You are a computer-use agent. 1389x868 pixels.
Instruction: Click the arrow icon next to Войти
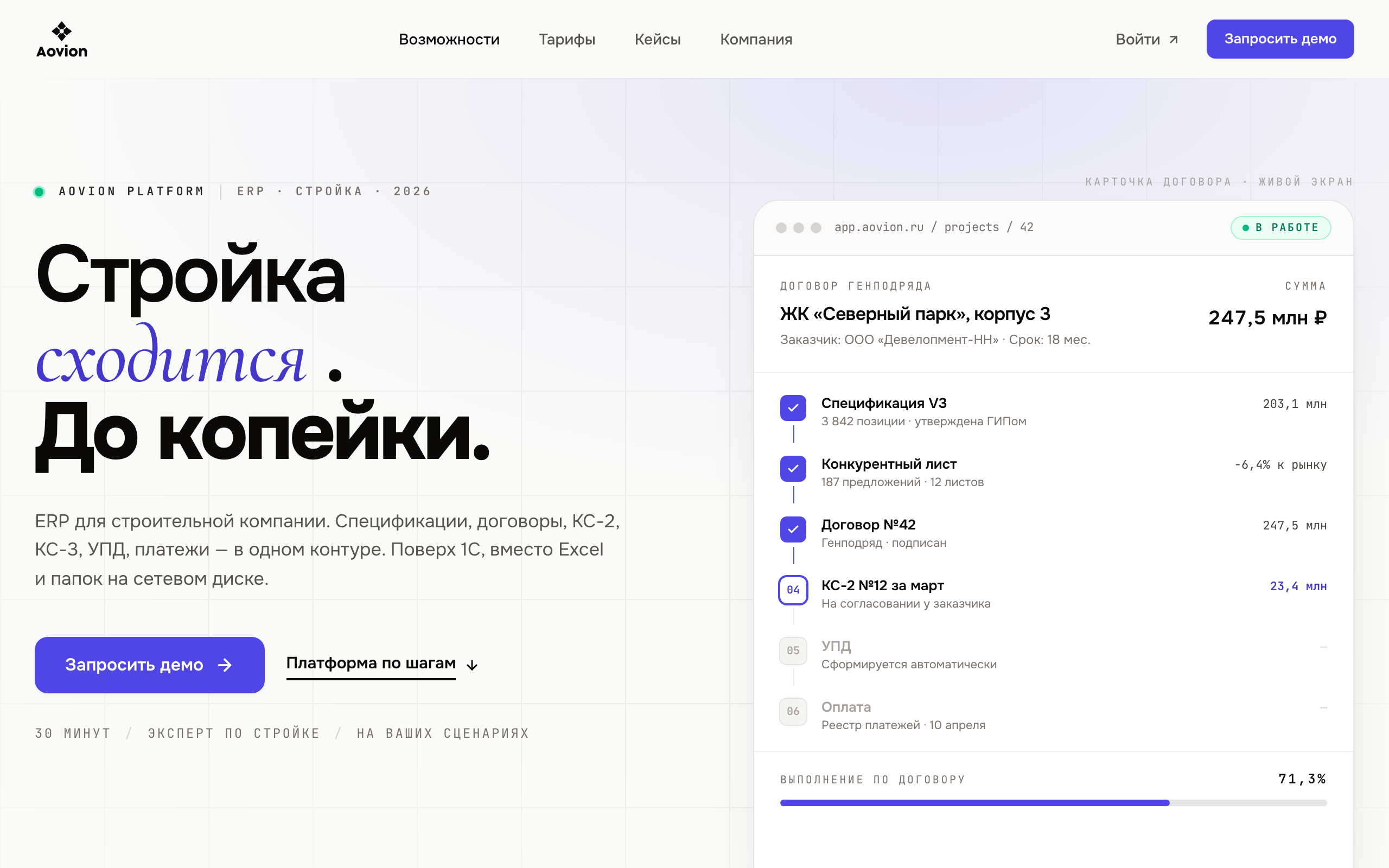coord(1173,40)
